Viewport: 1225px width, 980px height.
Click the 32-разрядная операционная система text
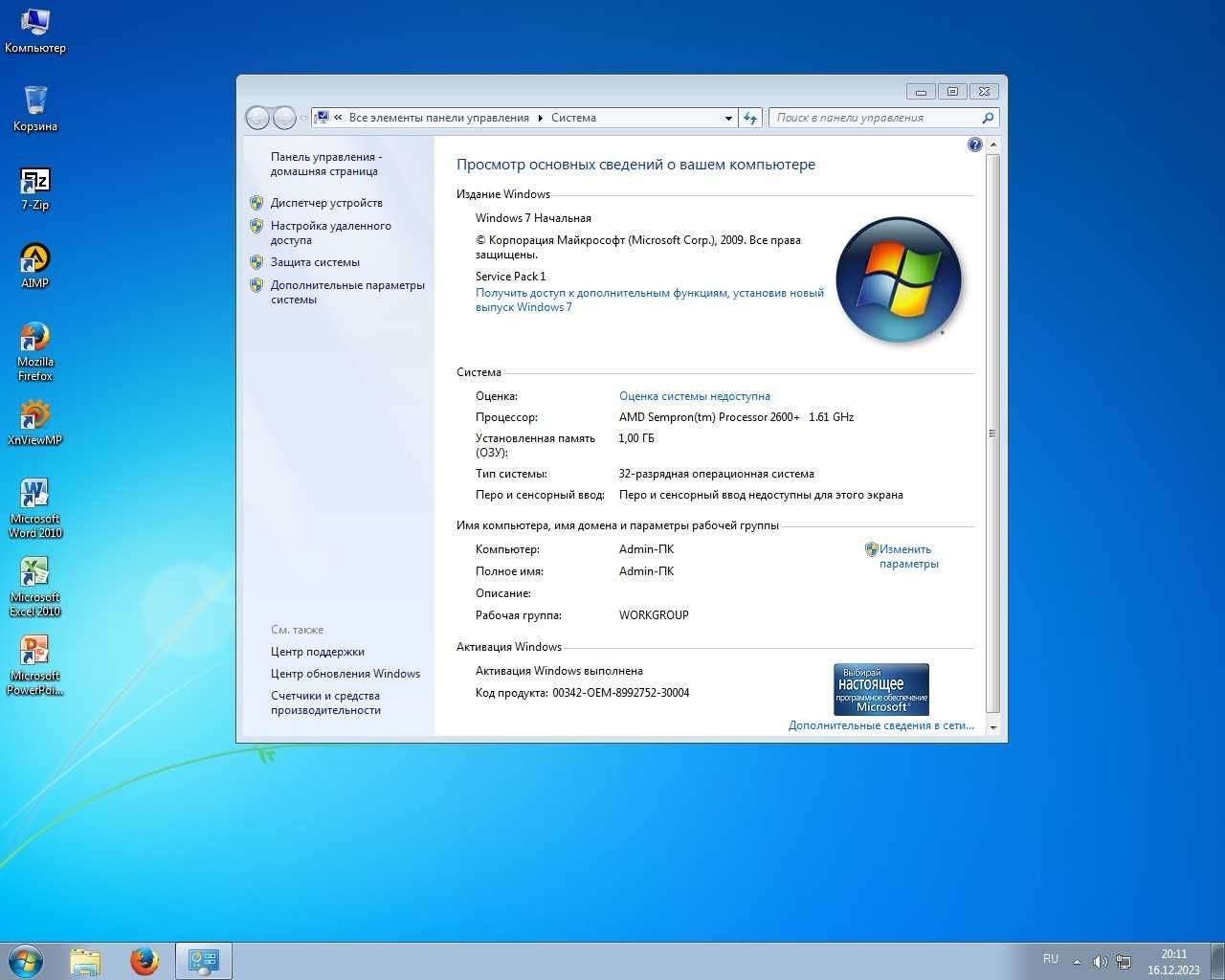(x=717, y=474)
